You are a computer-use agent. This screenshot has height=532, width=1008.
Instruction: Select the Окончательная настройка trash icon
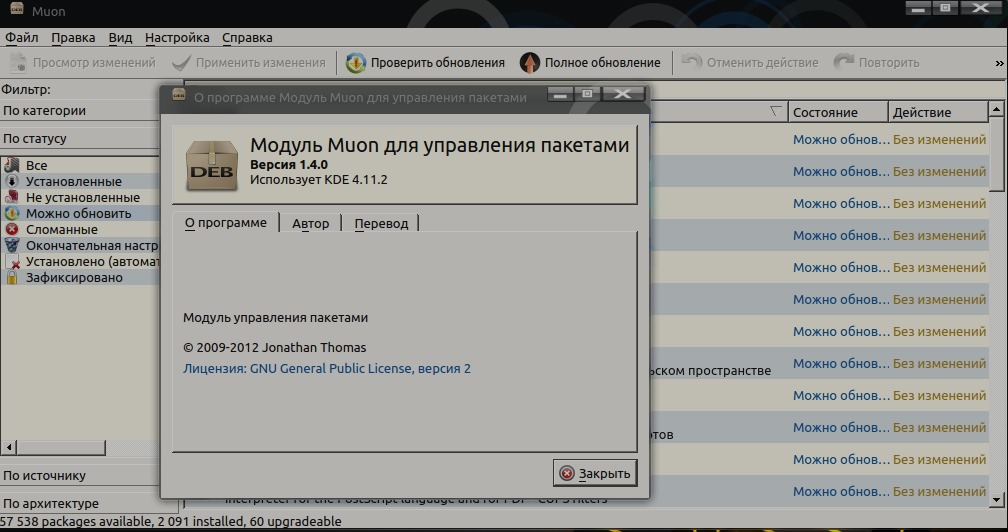(12, 245)
